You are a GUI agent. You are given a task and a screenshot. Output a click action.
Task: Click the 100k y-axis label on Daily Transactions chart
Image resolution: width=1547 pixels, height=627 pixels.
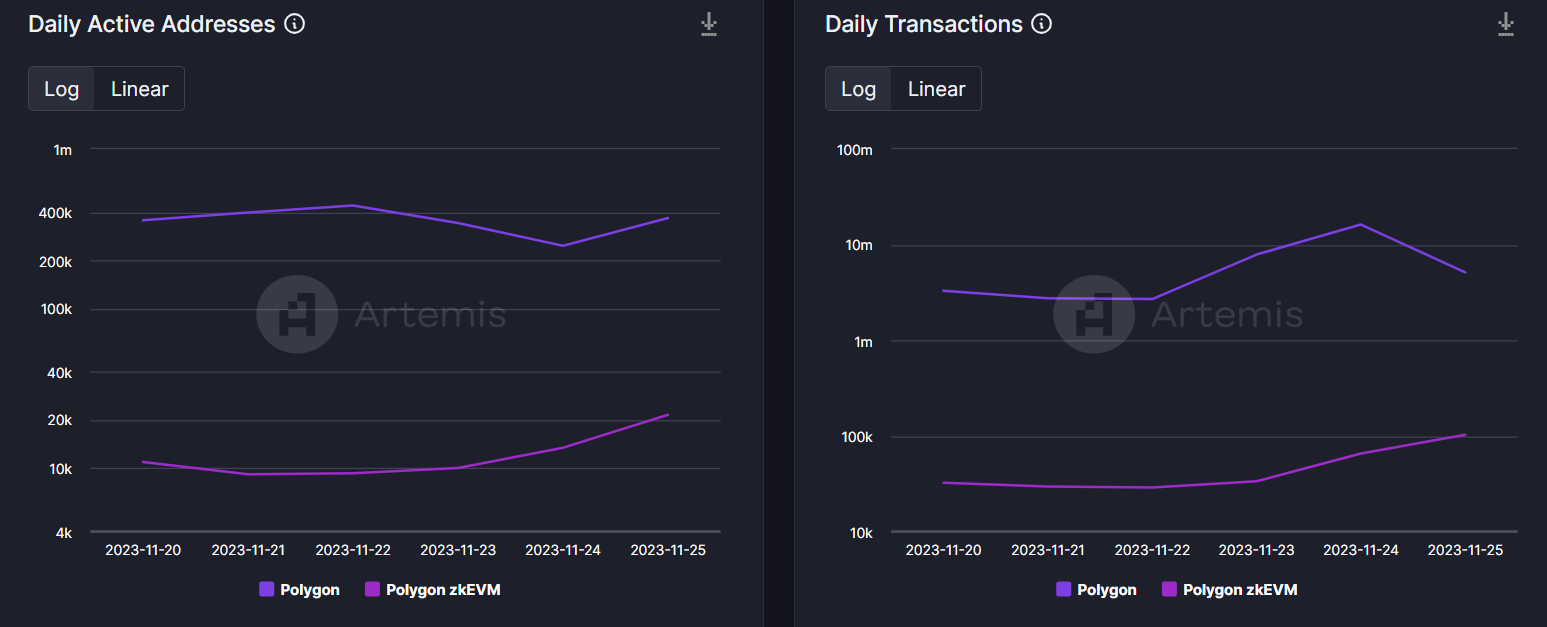click(x=856, y=438)
